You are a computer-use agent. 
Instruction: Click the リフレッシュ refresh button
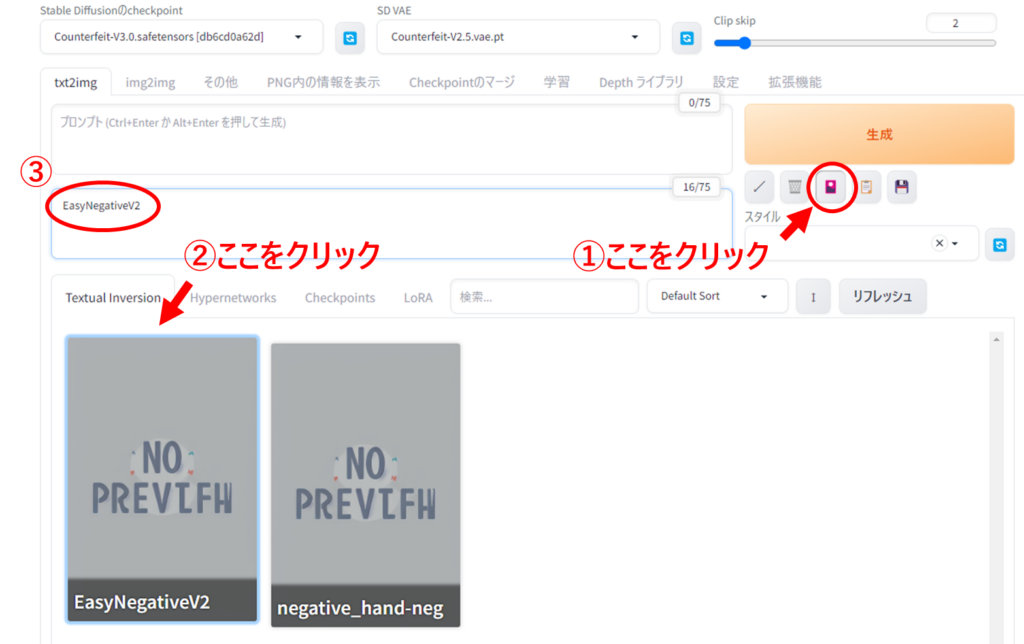point(881,297)
